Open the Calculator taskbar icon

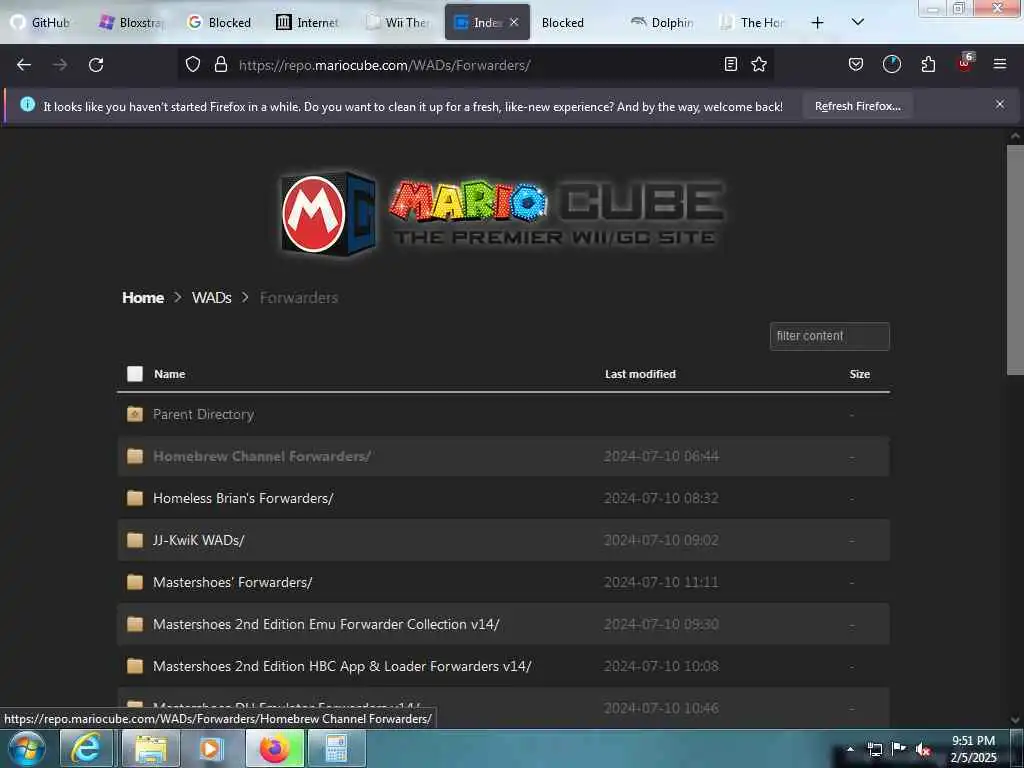(336, 748)
